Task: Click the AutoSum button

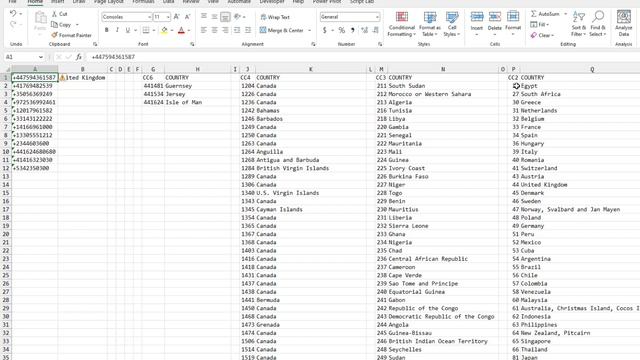Action: 545,14
